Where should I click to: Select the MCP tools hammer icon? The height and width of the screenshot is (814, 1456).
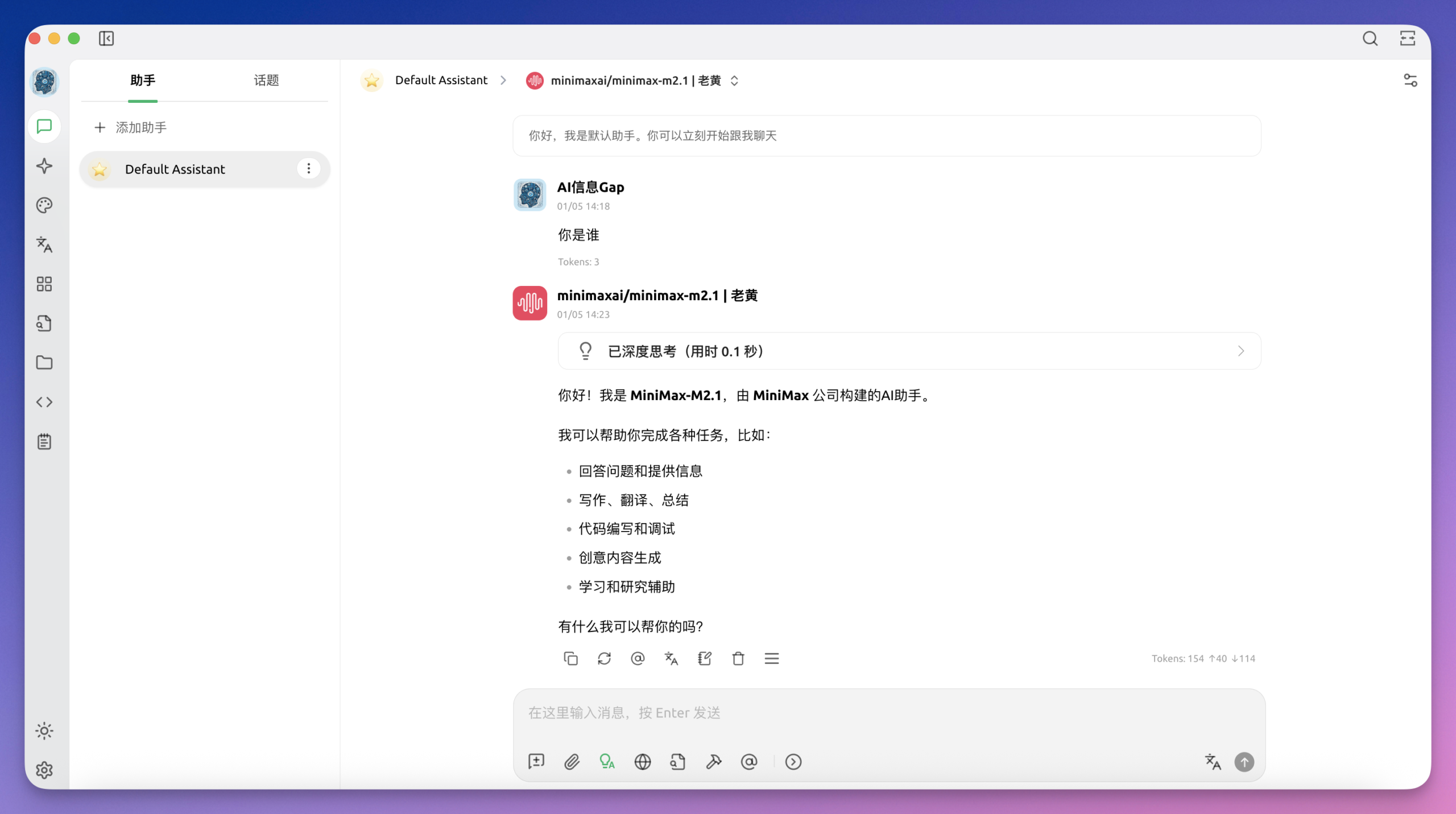pyautogui.click(x=713, y=762)
